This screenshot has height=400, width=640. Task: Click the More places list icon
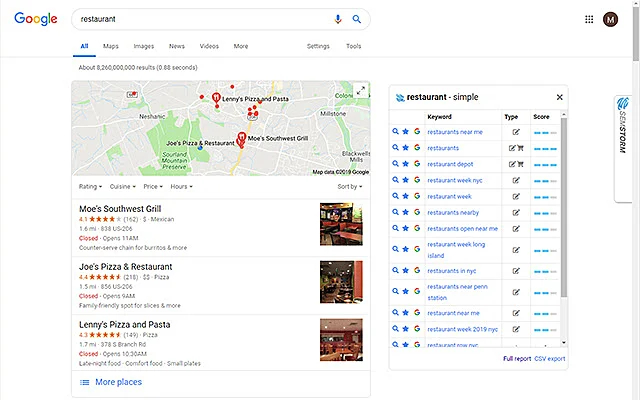(84, 382)
